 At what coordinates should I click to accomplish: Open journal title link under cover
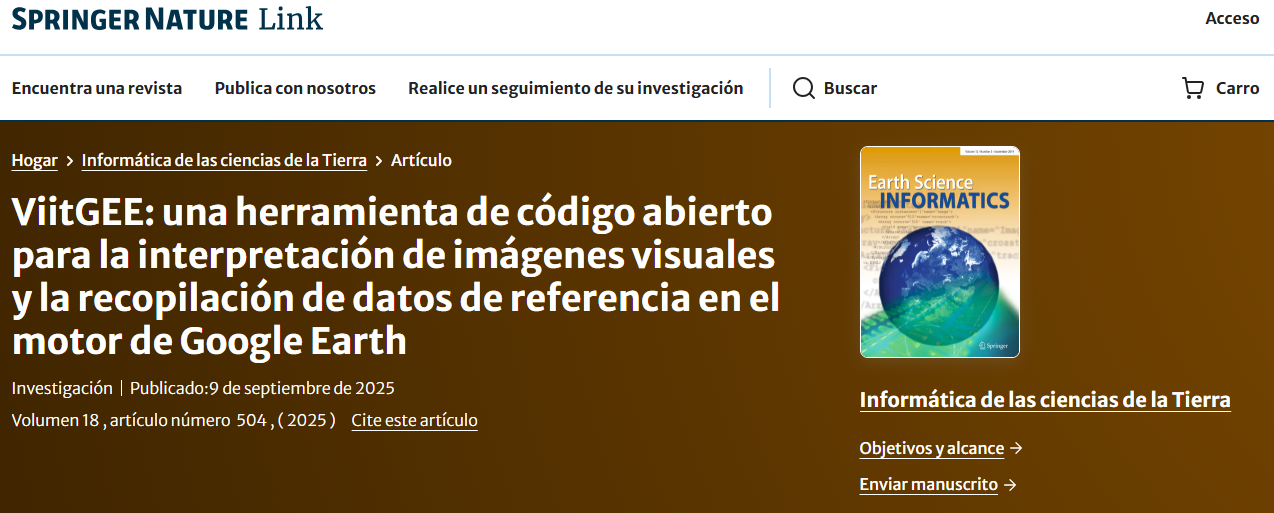(x=1045, y=400)
